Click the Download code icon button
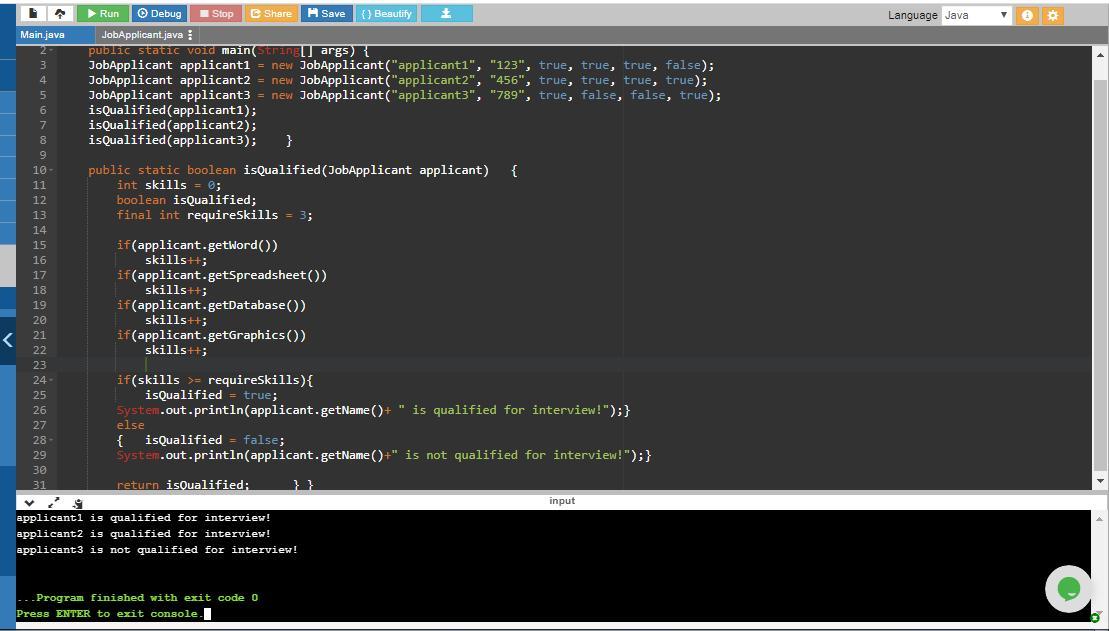 click(446, 14)
